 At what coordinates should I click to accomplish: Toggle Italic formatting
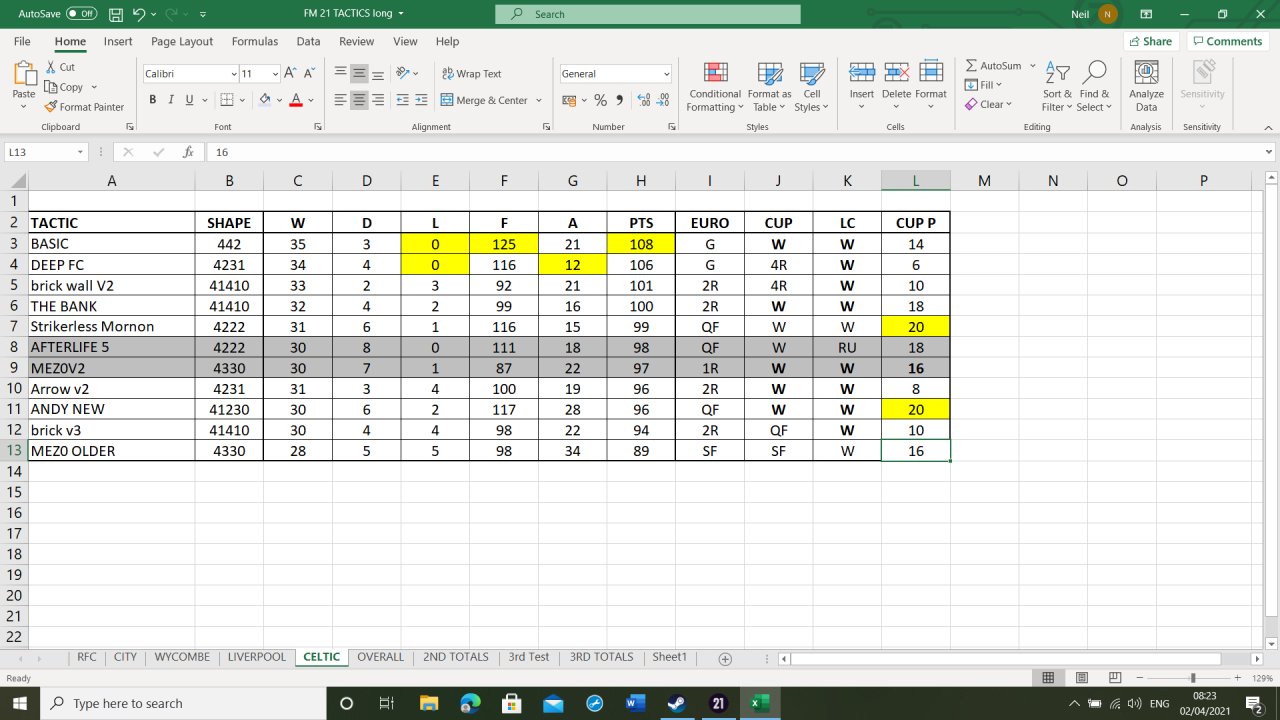(171, 100)
